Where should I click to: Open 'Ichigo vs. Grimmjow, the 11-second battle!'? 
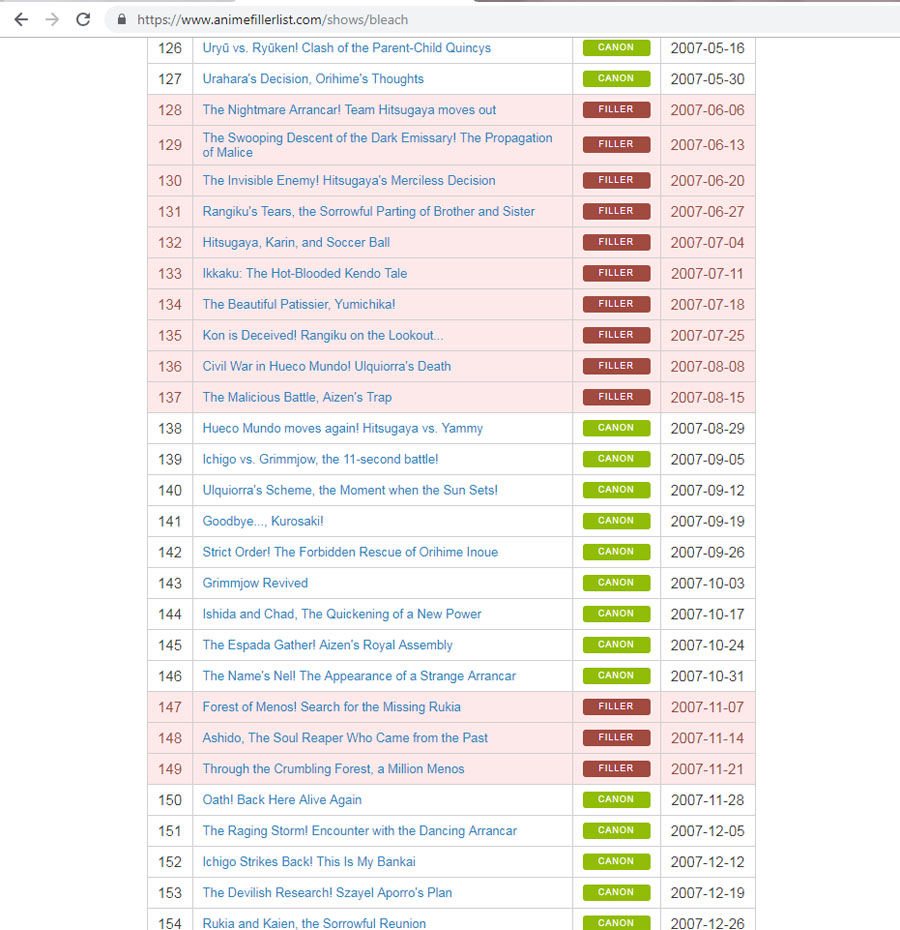320,459
